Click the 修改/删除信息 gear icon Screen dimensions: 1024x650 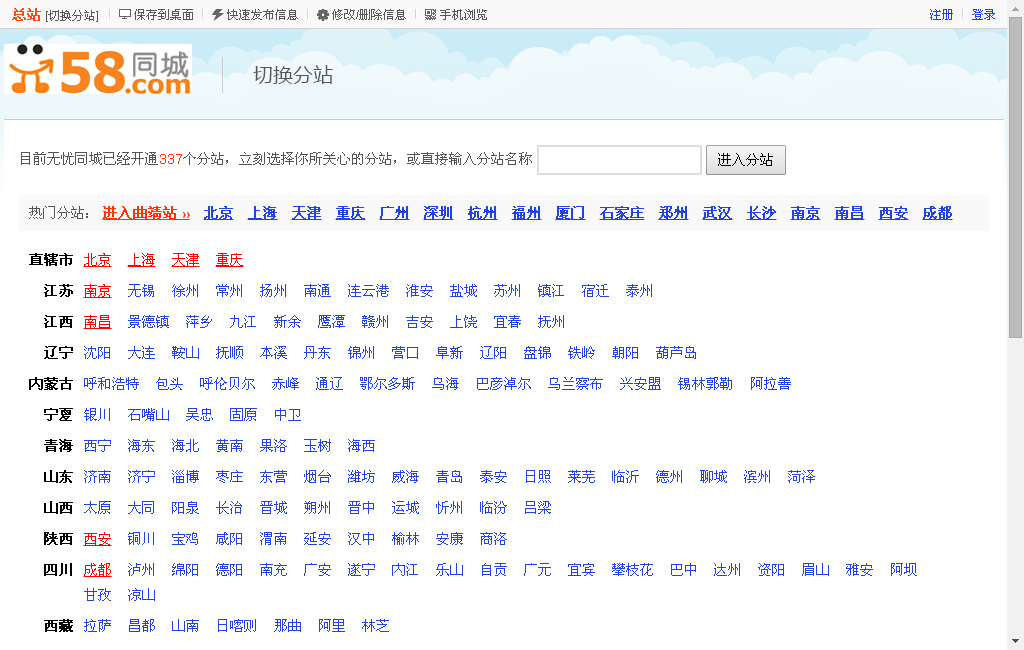(x=324, y=14)
